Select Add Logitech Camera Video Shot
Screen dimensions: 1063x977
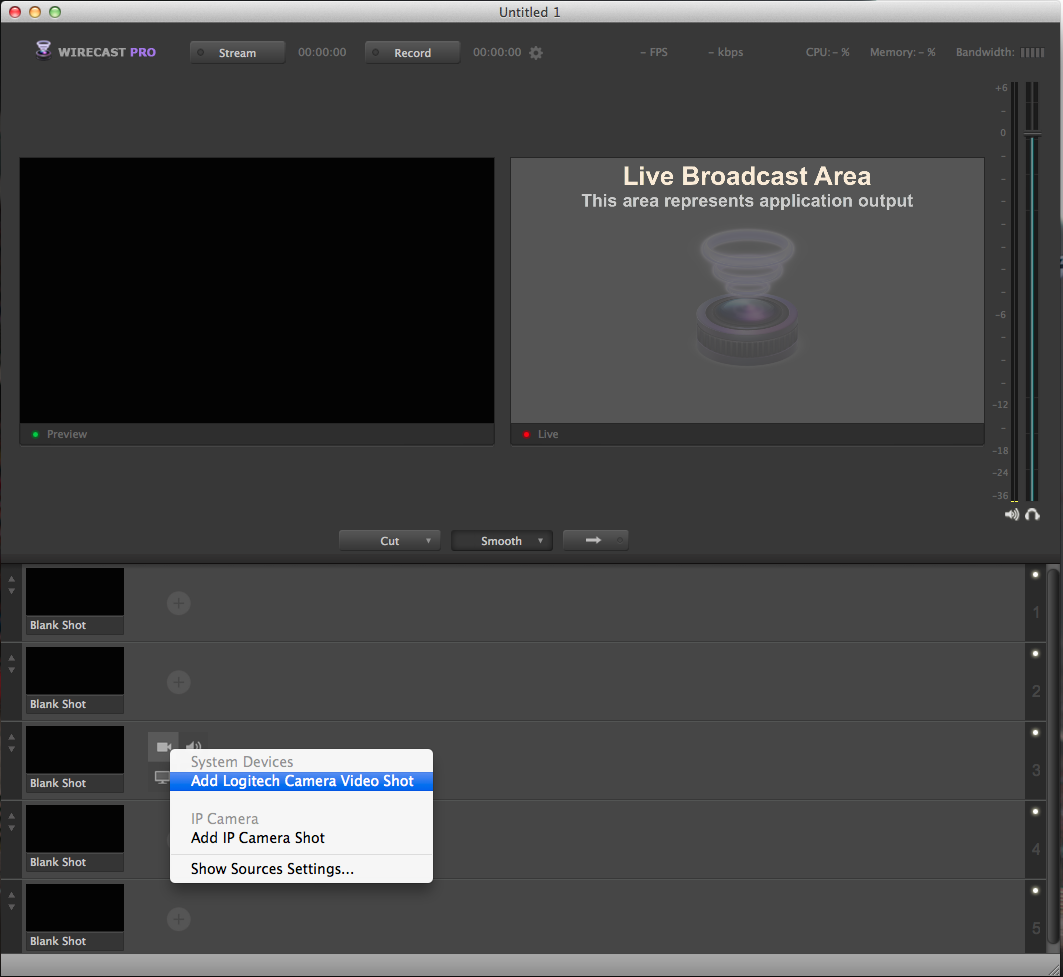[x=301, y=781]
